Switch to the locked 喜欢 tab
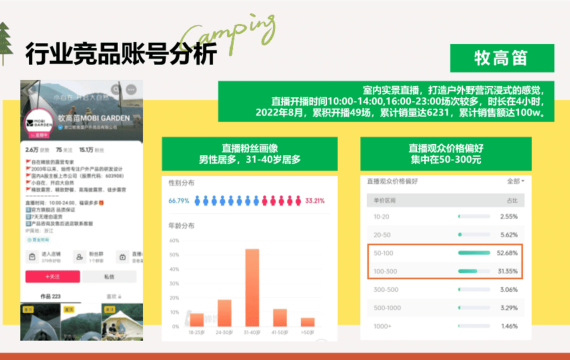 click(x=114, y=296)
